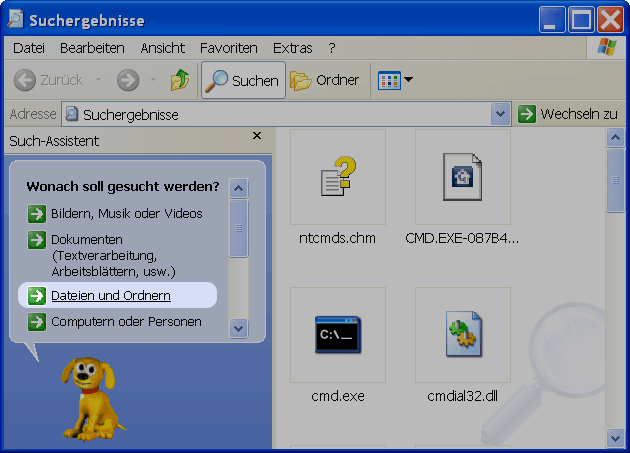Select the cmdial32.dll file icon
630x453 pixels.
(x=463, y=335)
